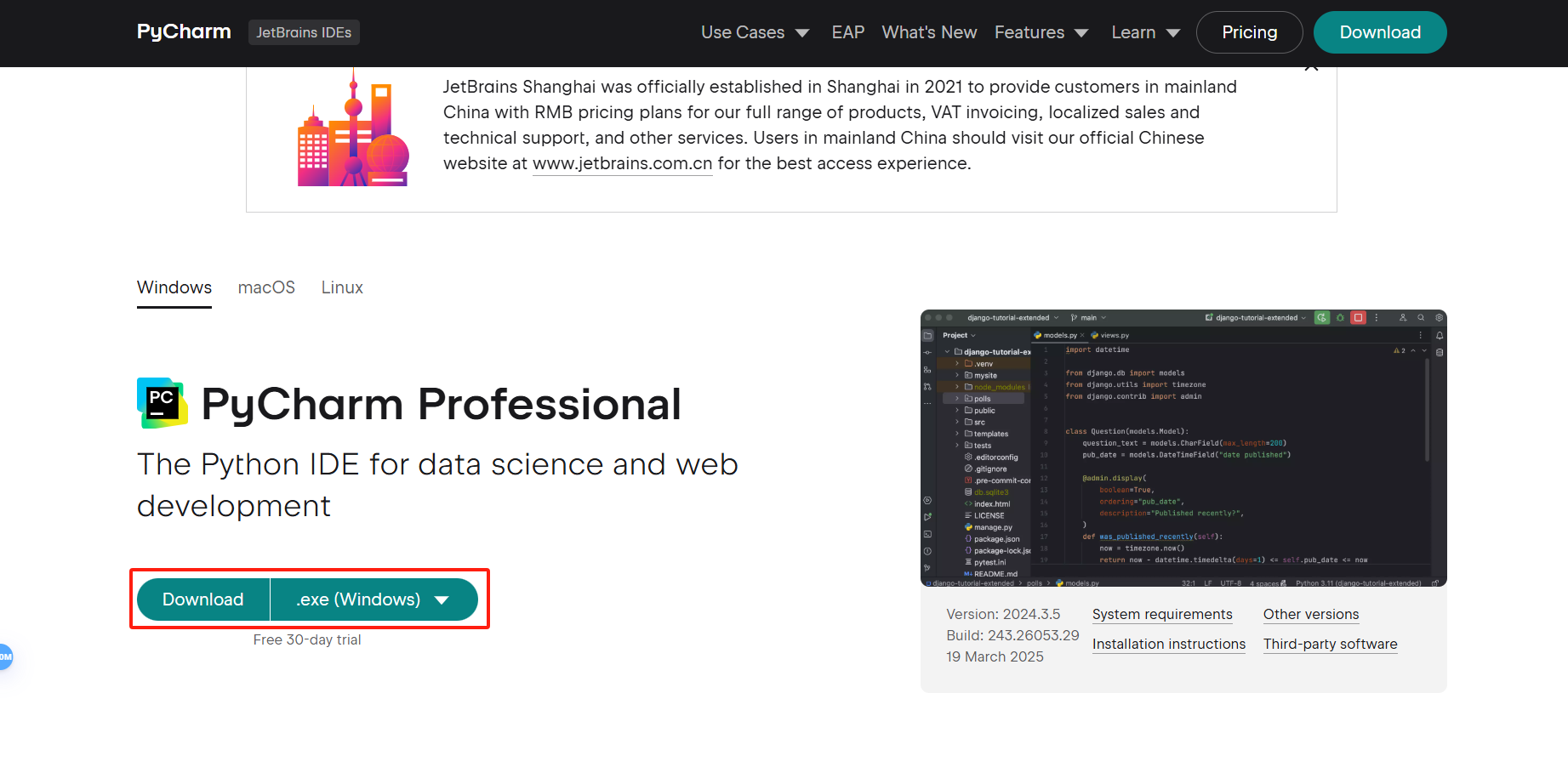
Task: Click the PyCharm Professional heading
Action: 441,404
